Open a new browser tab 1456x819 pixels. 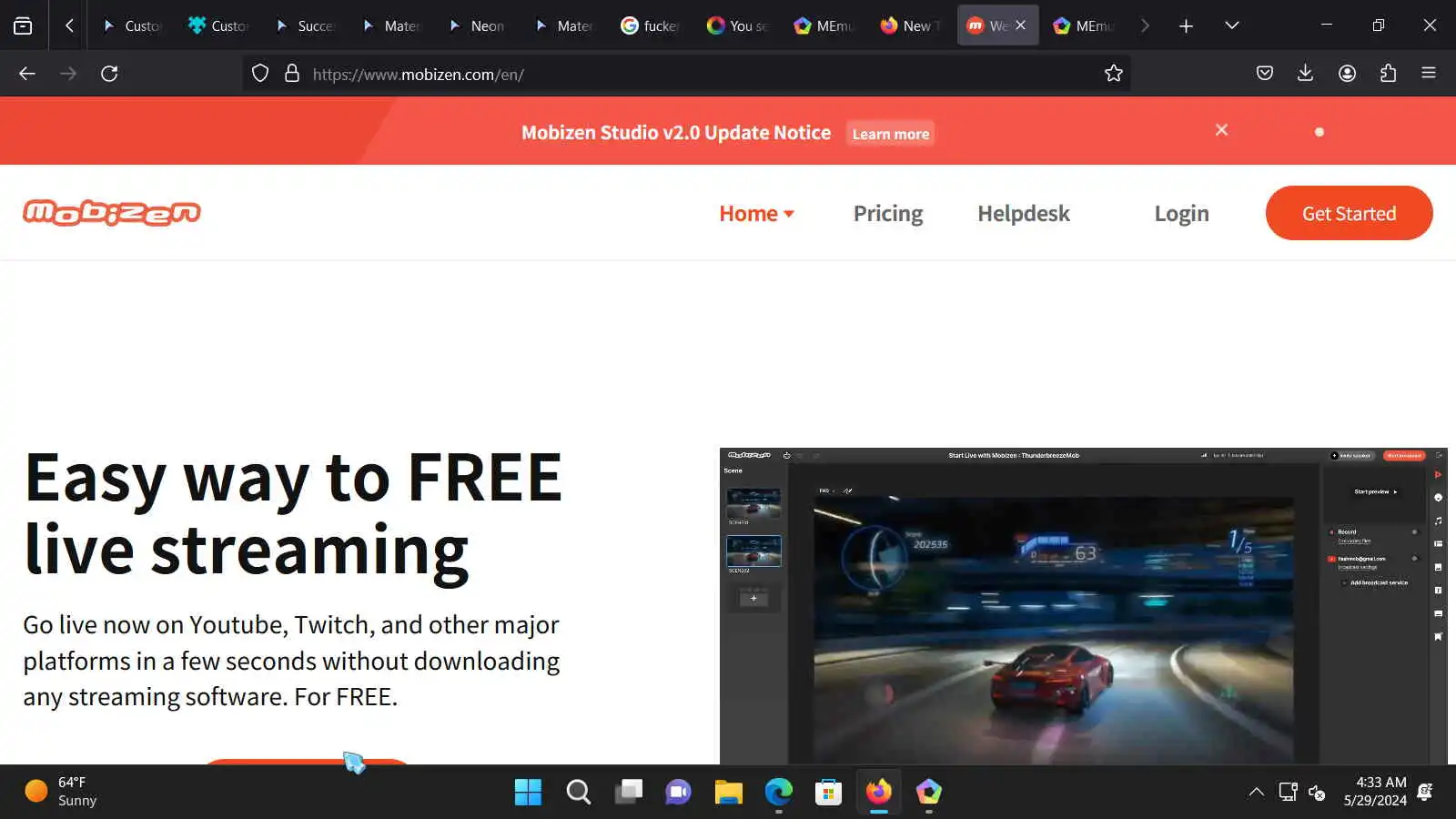point(1186,25)
